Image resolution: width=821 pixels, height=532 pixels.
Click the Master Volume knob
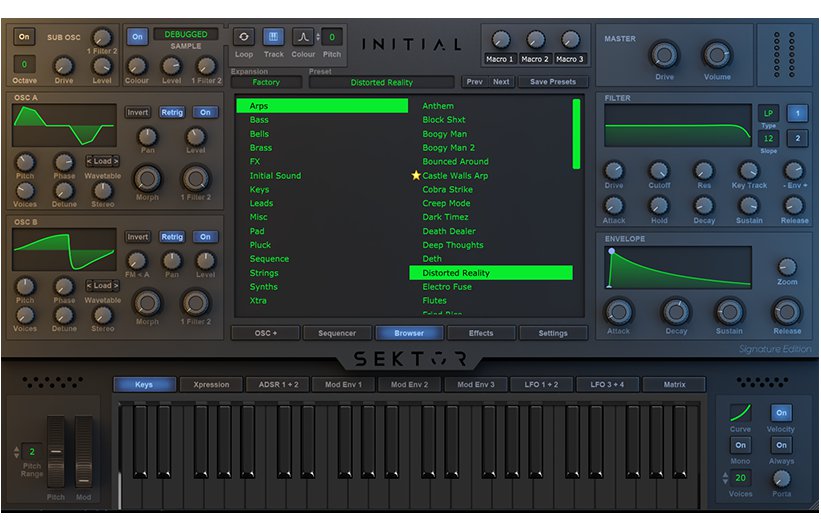click(717, 55)
